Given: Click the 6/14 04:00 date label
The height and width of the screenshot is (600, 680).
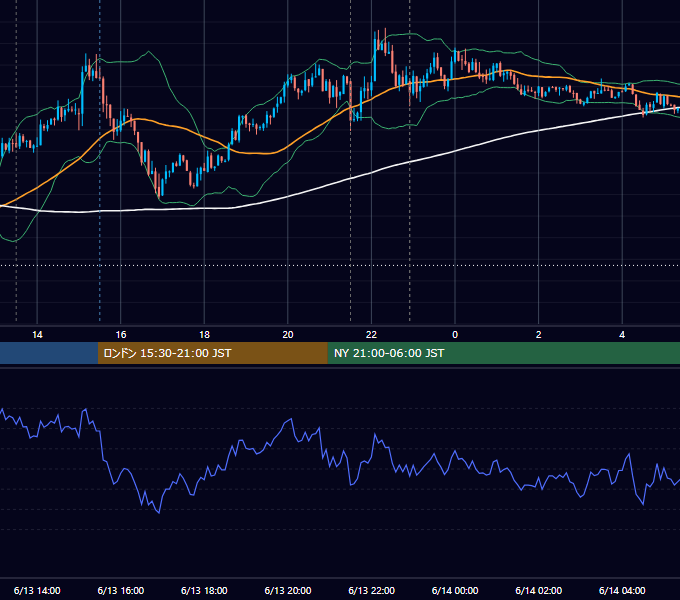Looking at the screenshot, I should pyautogui.click(x=622, y=590).
